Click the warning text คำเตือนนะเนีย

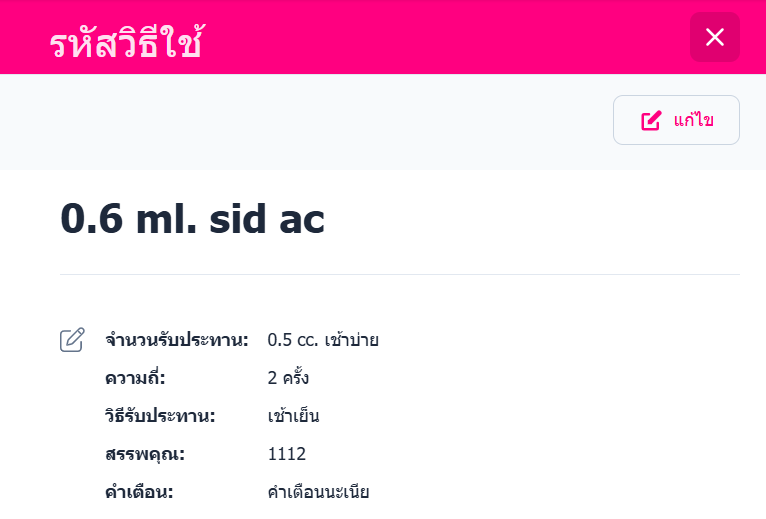pyautogui.click(x=318, y=492)
